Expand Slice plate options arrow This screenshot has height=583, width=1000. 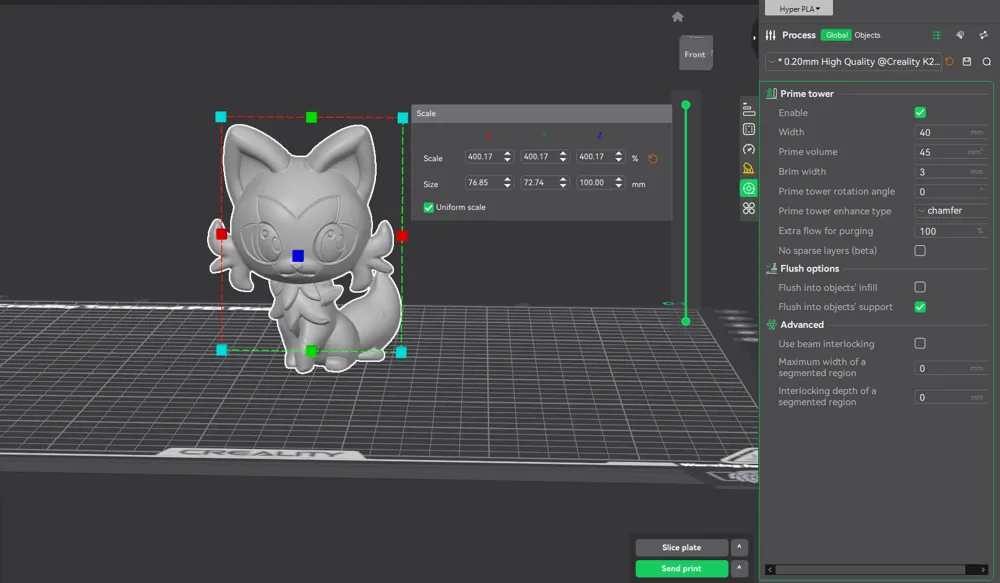[739, 547]
